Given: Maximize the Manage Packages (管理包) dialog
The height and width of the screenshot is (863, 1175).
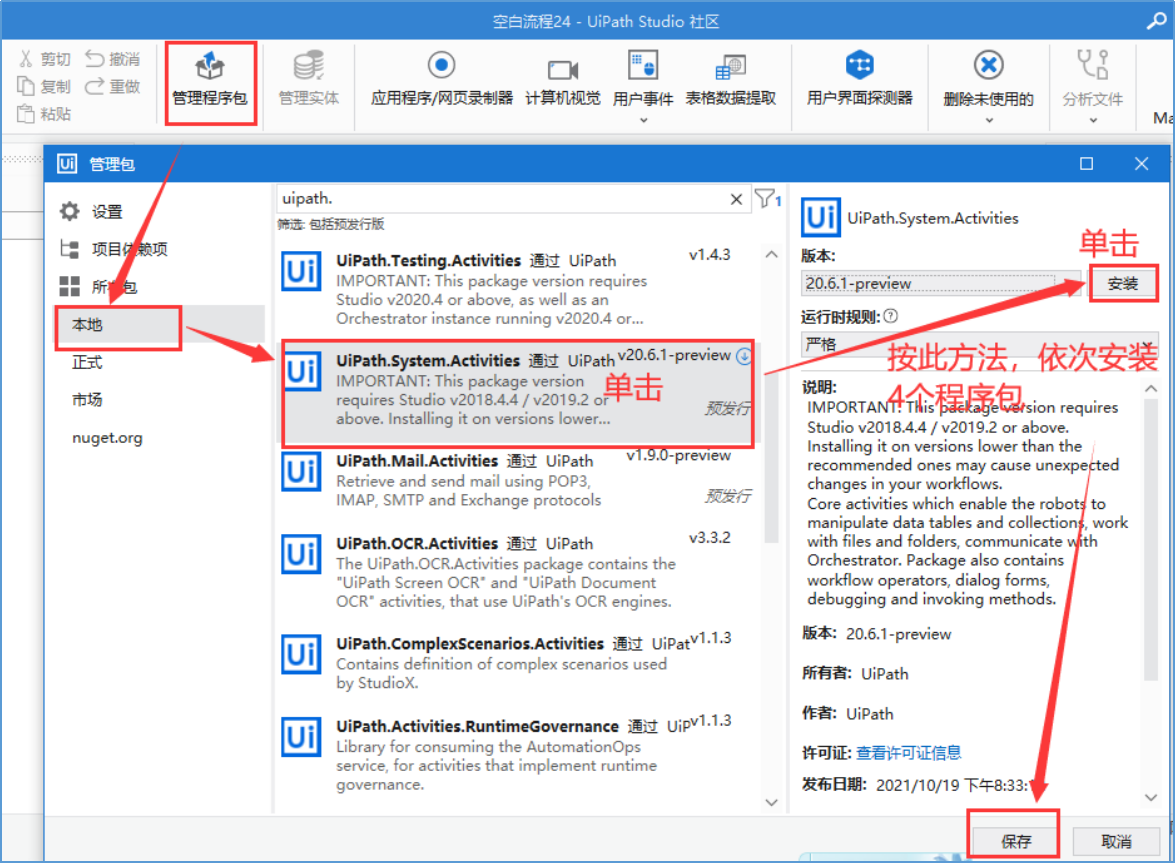Looking at the screenshot, I should coord(1086,163).
